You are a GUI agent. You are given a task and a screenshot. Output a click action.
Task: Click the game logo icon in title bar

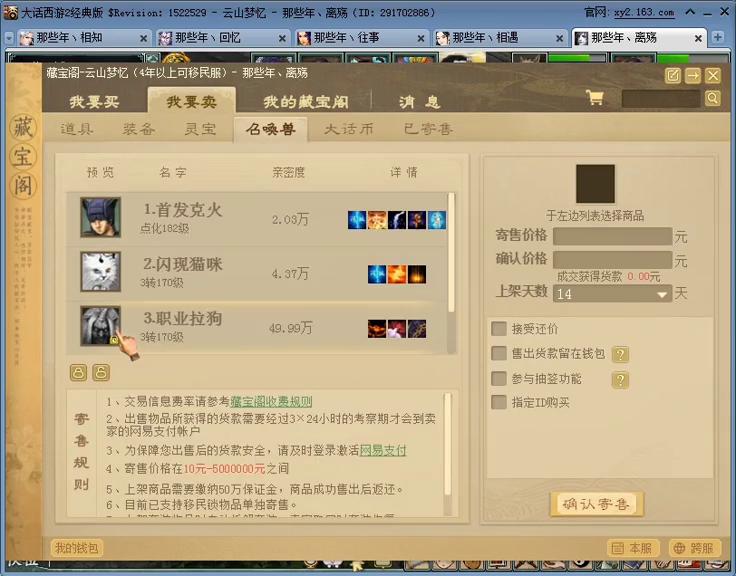[10, 12]
